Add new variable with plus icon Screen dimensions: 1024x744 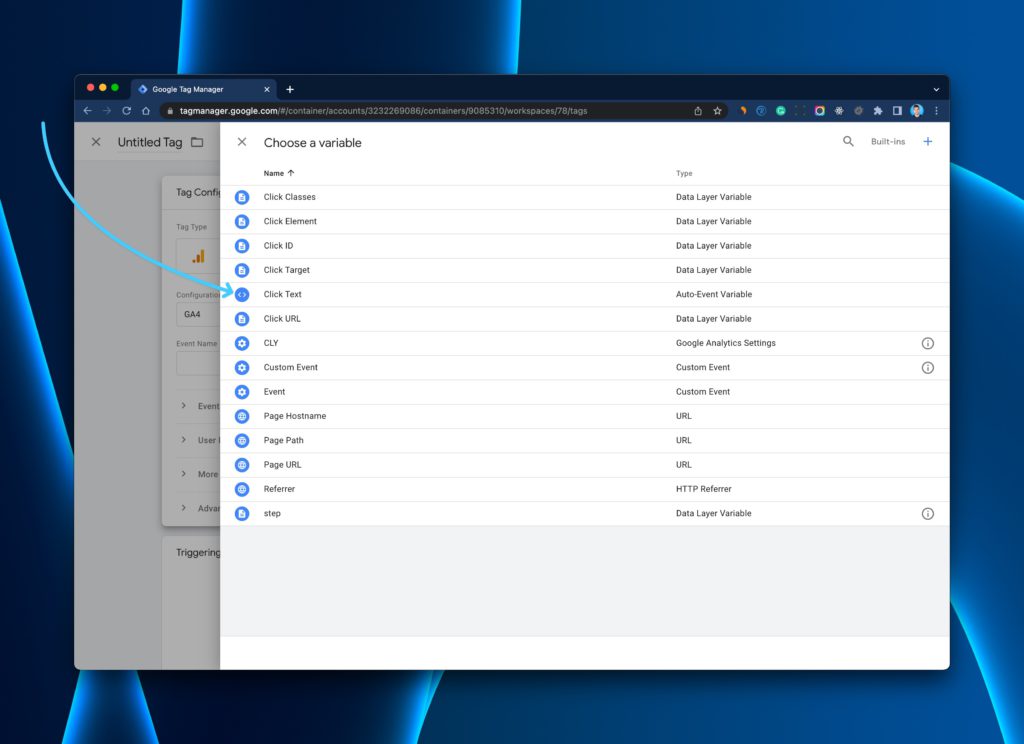point(927,141)
